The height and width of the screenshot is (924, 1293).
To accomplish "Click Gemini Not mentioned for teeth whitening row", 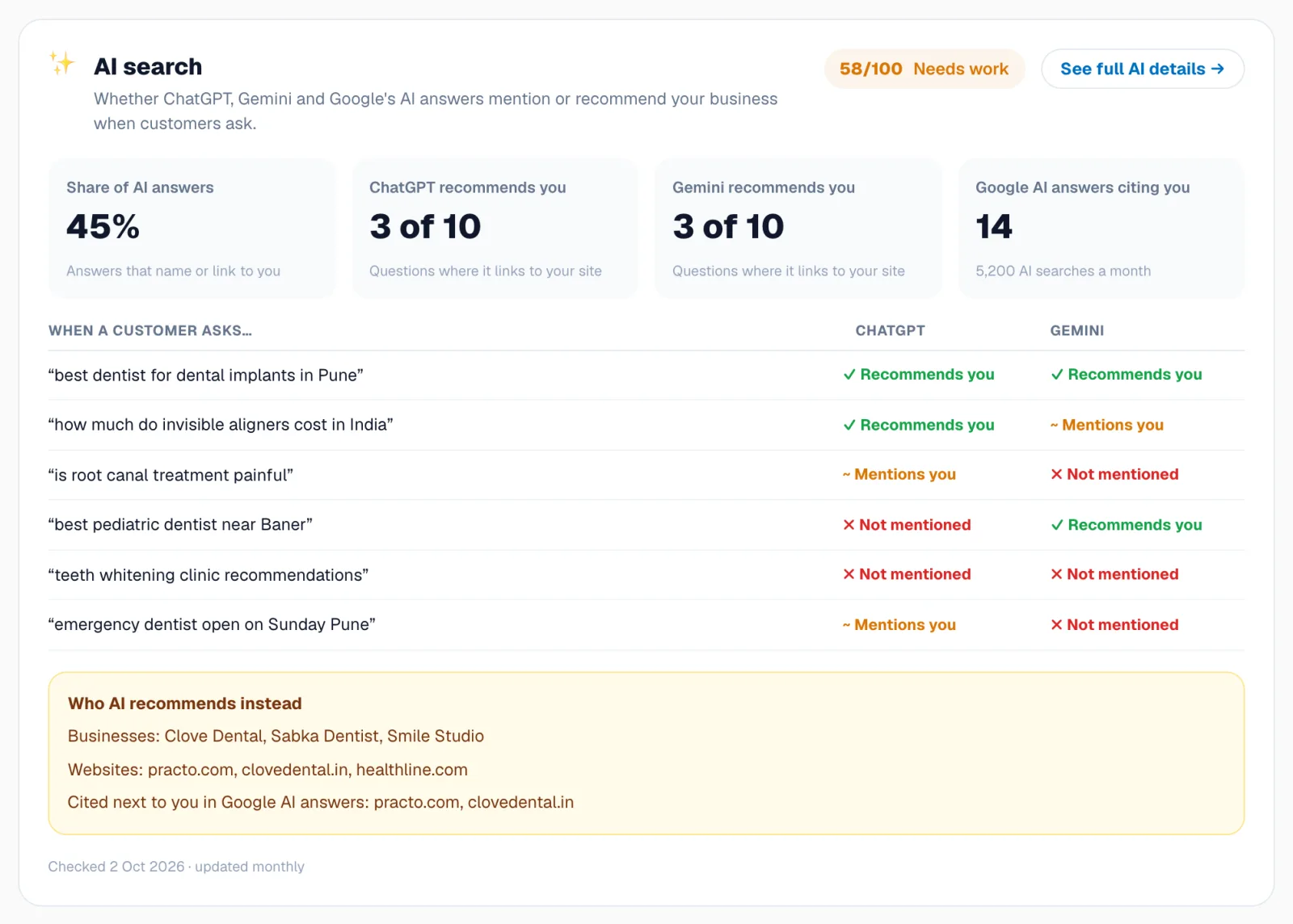I will point(1114,573).
